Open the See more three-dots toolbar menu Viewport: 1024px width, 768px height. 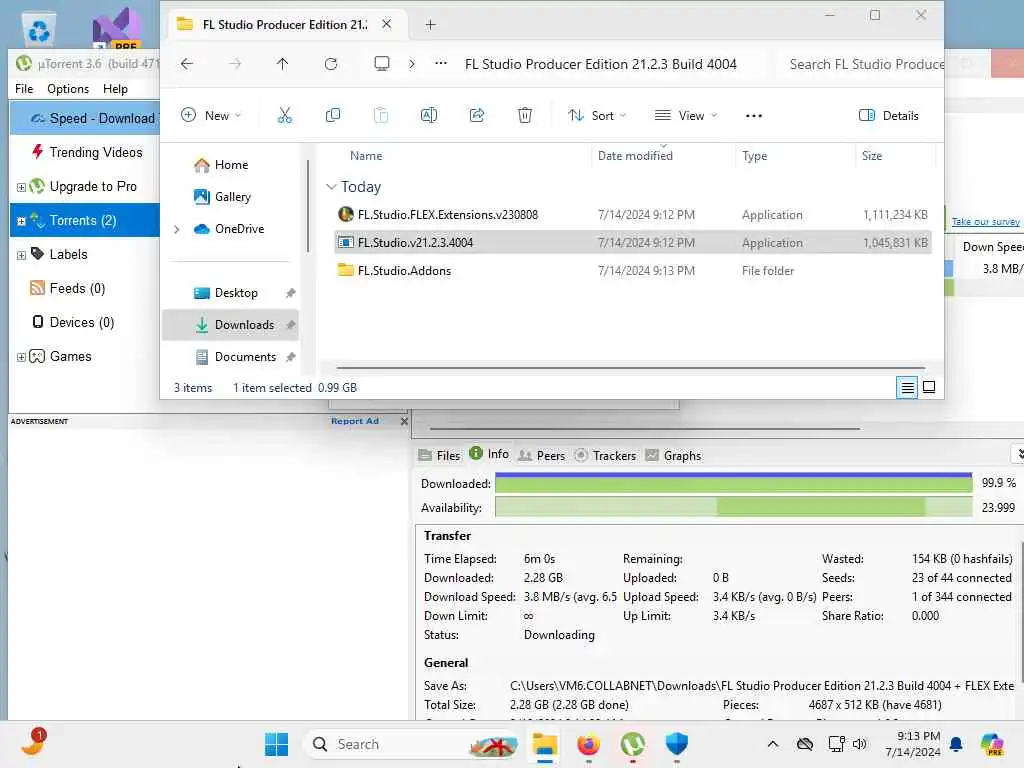pos(754,116)
